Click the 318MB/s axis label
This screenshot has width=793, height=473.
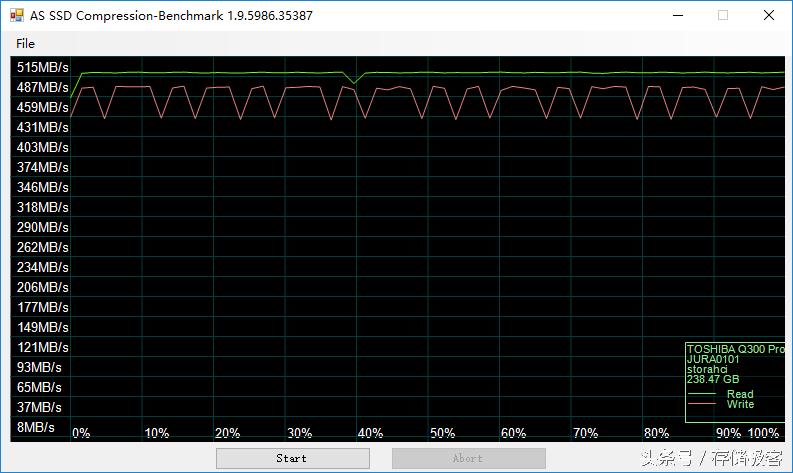42,207
